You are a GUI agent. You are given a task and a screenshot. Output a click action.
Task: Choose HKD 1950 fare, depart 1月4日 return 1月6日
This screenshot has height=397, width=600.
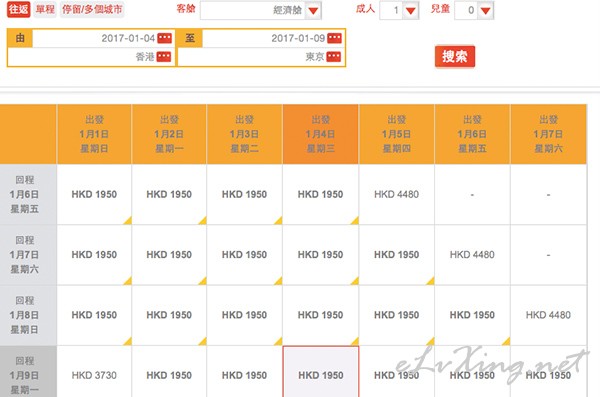[321, 194]
